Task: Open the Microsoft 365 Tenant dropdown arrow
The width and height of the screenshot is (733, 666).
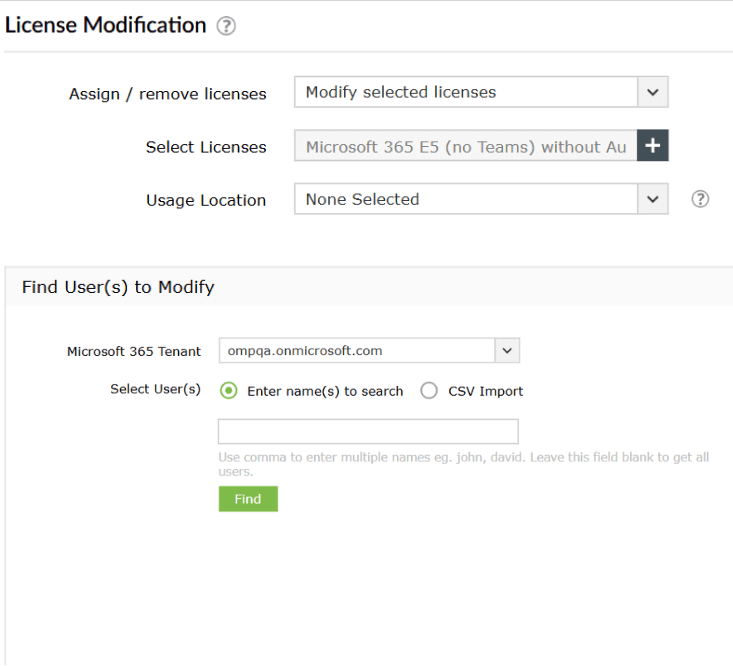Action: coord(507,351)
